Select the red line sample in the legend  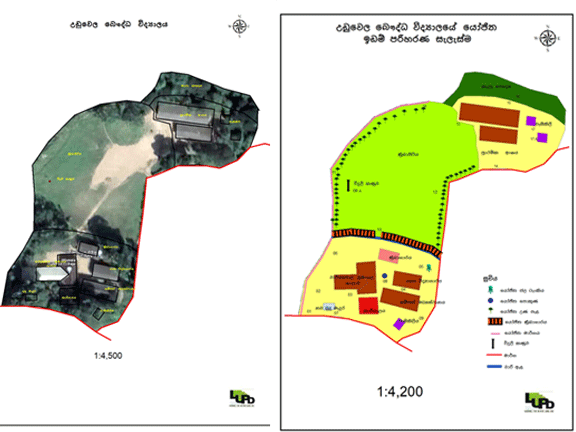[494, 355]
